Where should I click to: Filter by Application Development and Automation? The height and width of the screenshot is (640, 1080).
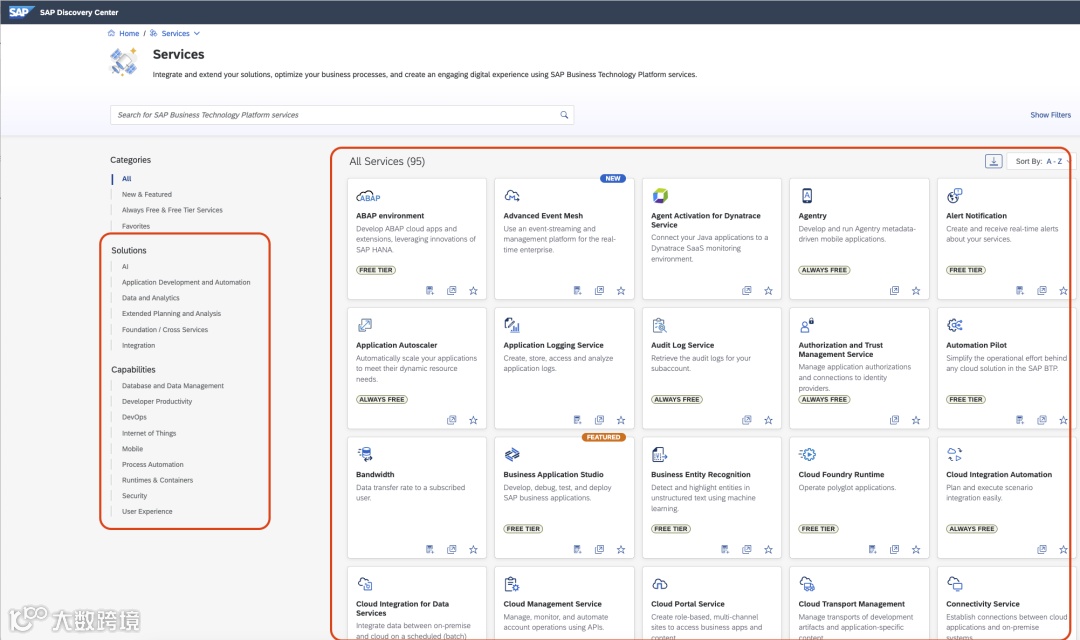pos(186,282)
